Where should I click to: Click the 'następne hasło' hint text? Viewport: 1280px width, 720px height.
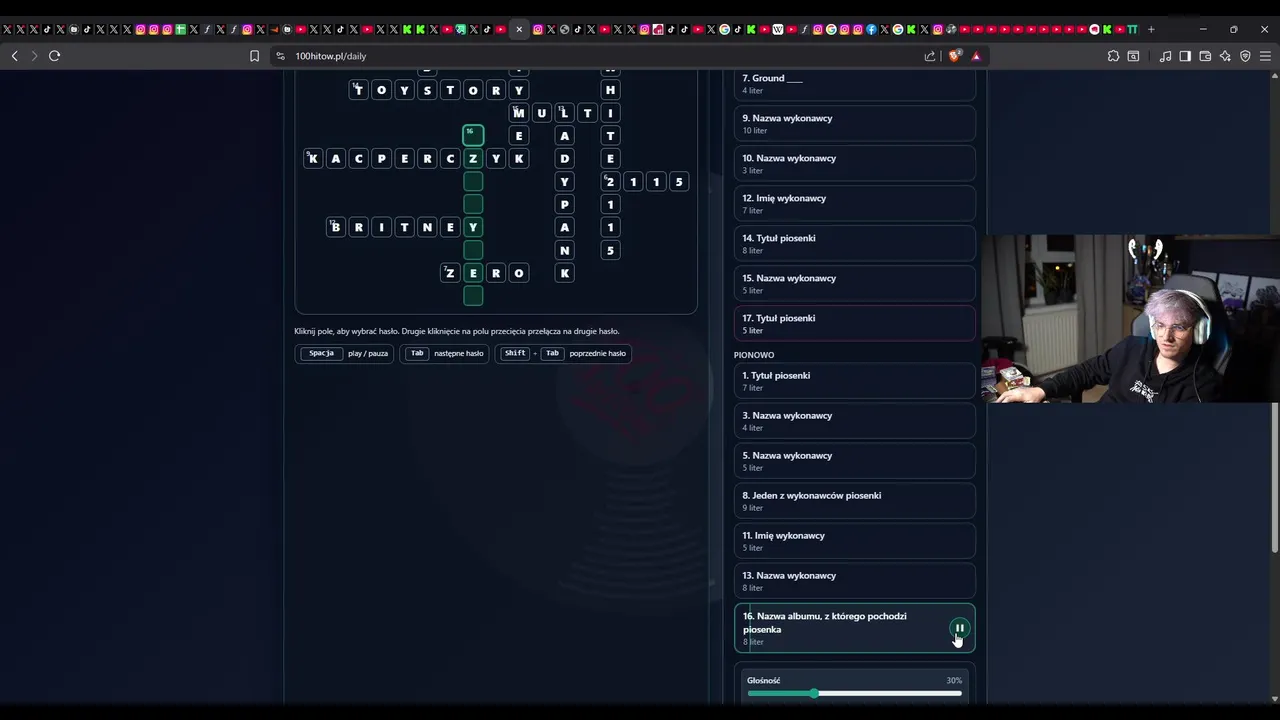tap(458, 353)
